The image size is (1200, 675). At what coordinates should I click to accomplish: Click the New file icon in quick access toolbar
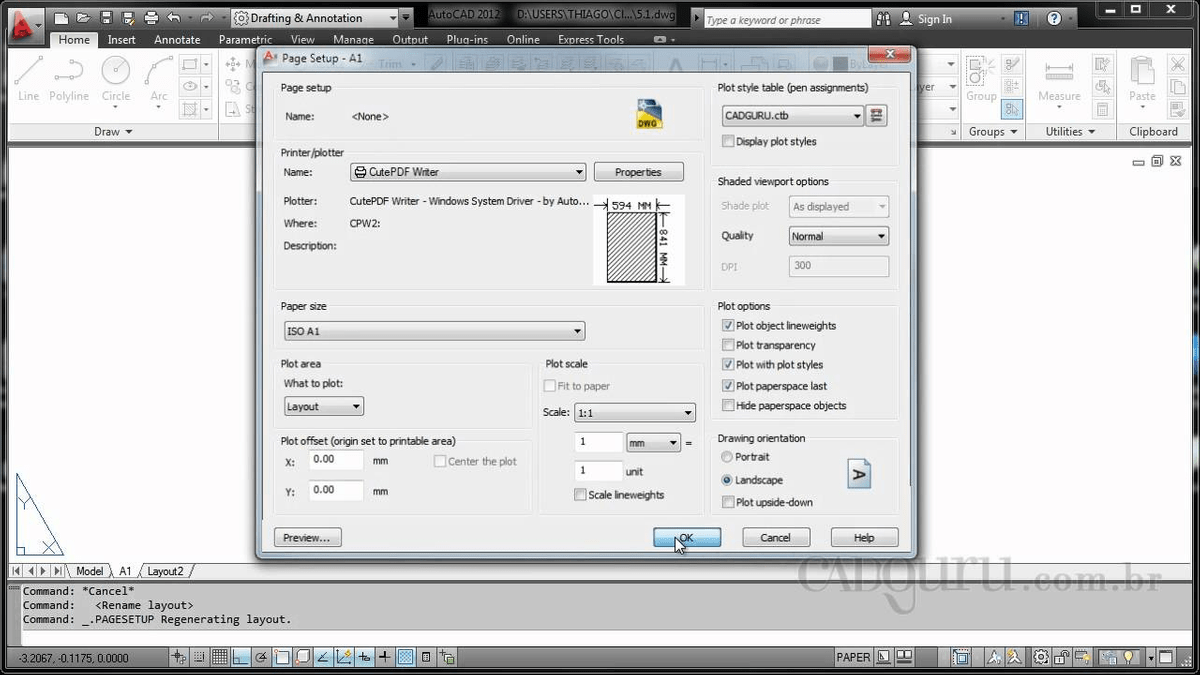point(62,18)
